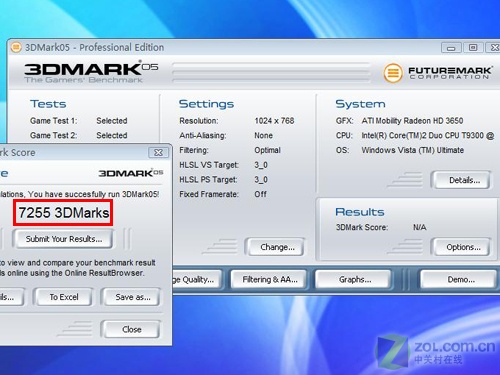Image resolution: width=500 pixels, height=375 pixels.
Task: Click OS Windows Vista Ultimate text
Action: pos(413,150)
